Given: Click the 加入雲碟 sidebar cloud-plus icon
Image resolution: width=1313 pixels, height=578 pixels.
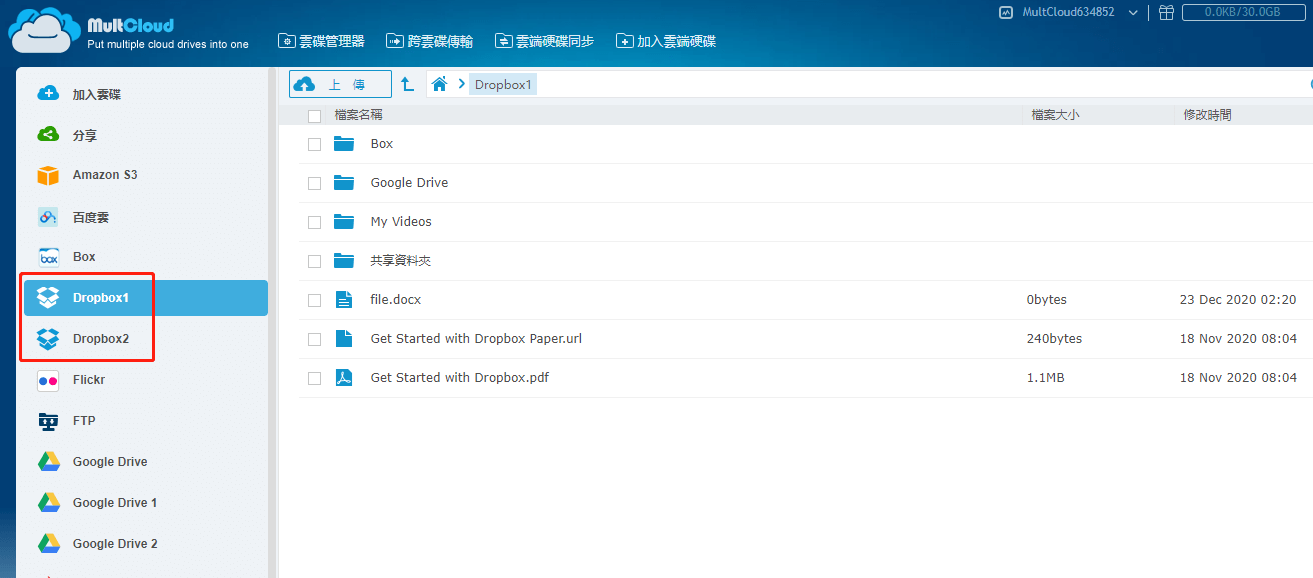Looking at the screenshot, I should pos(48,93).
